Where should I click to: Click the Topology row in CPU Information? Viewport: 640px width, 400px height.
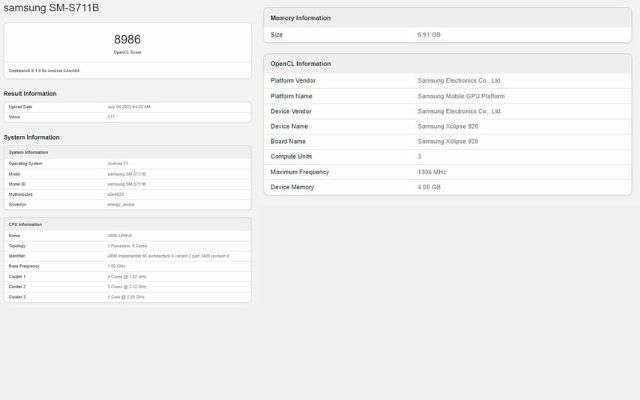coord(127,245)
